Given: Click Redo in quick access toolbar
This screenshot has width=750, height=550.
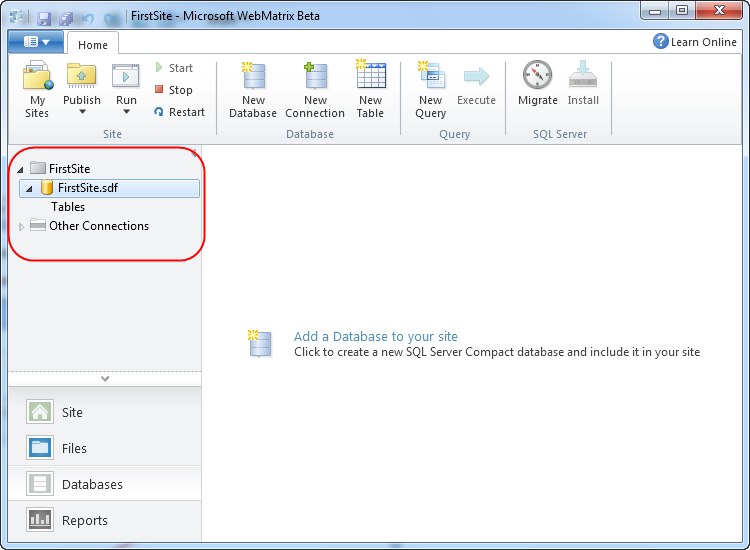Looking at the screenshot, I should (111, 18).
